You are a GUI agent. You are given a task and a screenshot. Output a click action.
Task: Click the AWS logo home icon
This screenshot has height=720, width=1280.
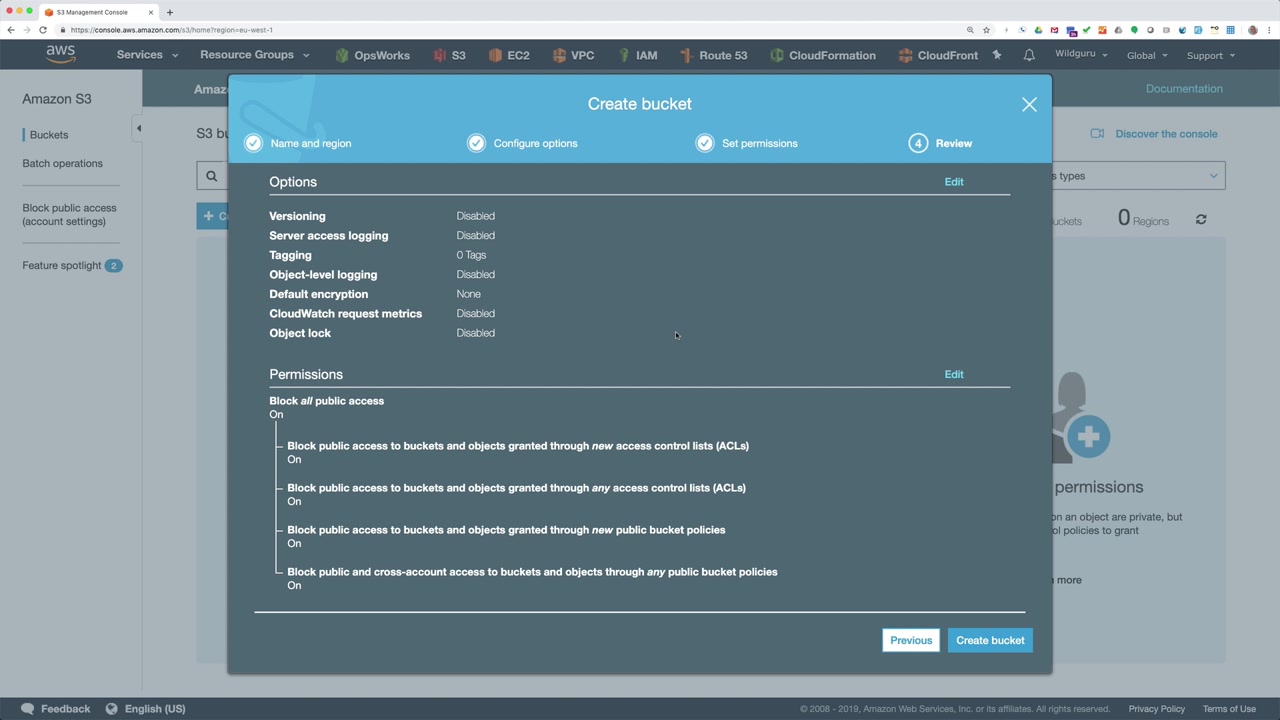point(60,55)
